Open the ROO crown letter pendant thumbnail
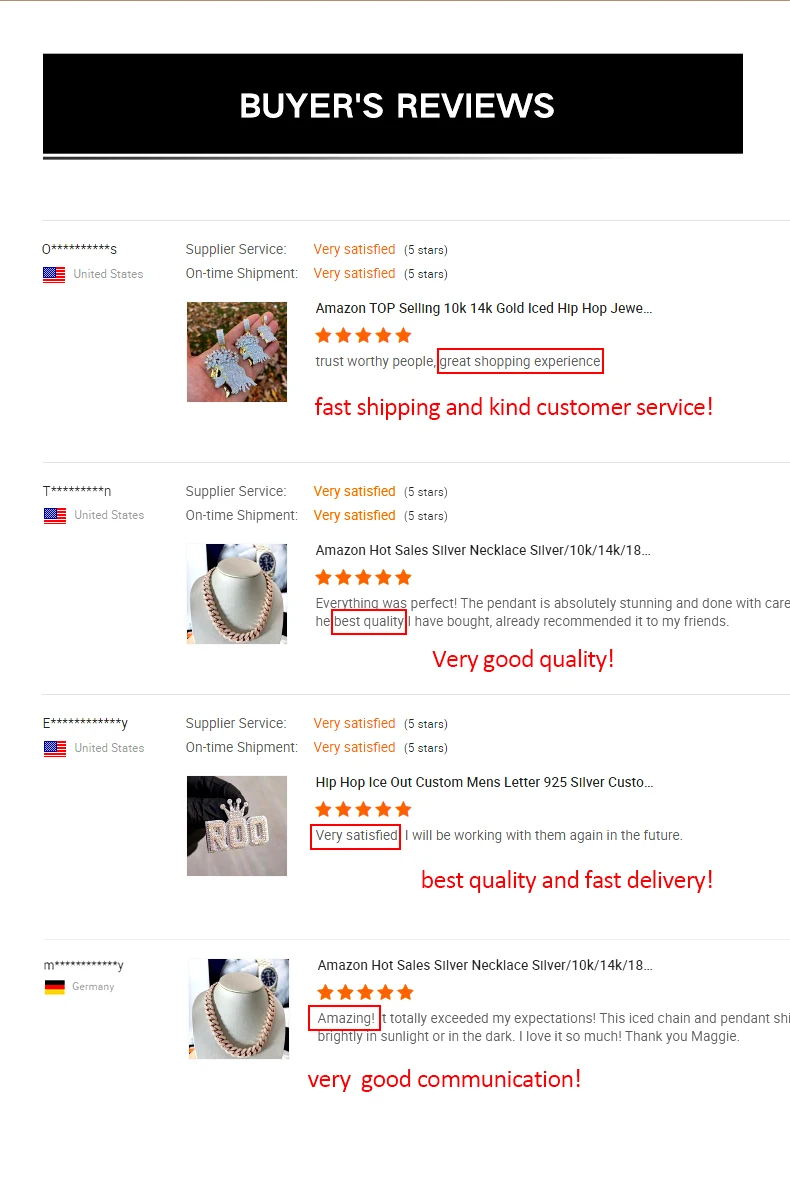 (236, 825)
